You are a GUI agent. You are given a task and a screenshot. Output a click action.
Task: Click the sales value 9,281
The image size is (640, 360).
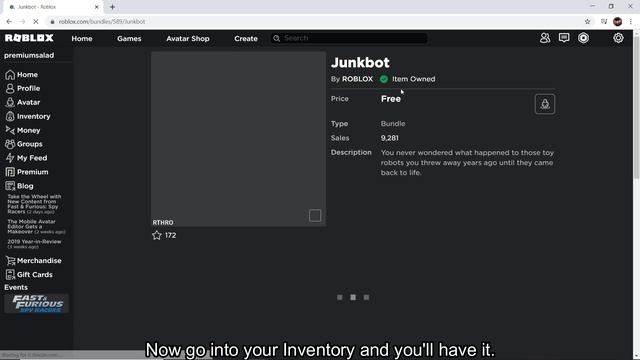(390, 138)
